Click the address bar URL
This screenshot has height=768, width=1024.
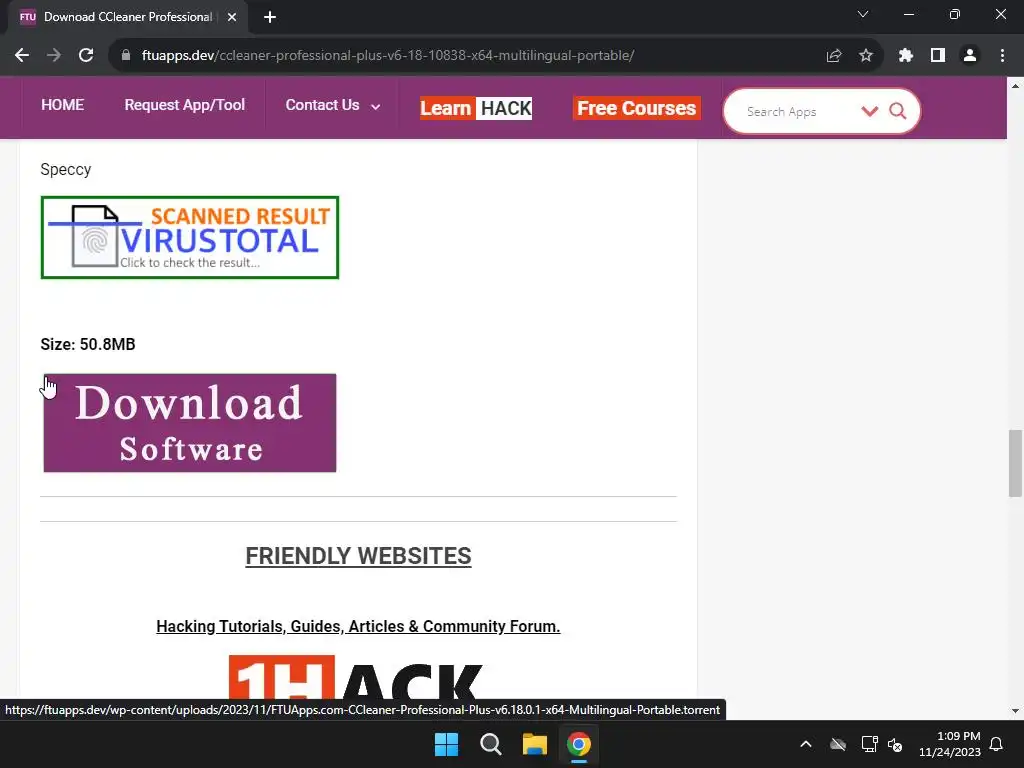click(x=388, y=56)
